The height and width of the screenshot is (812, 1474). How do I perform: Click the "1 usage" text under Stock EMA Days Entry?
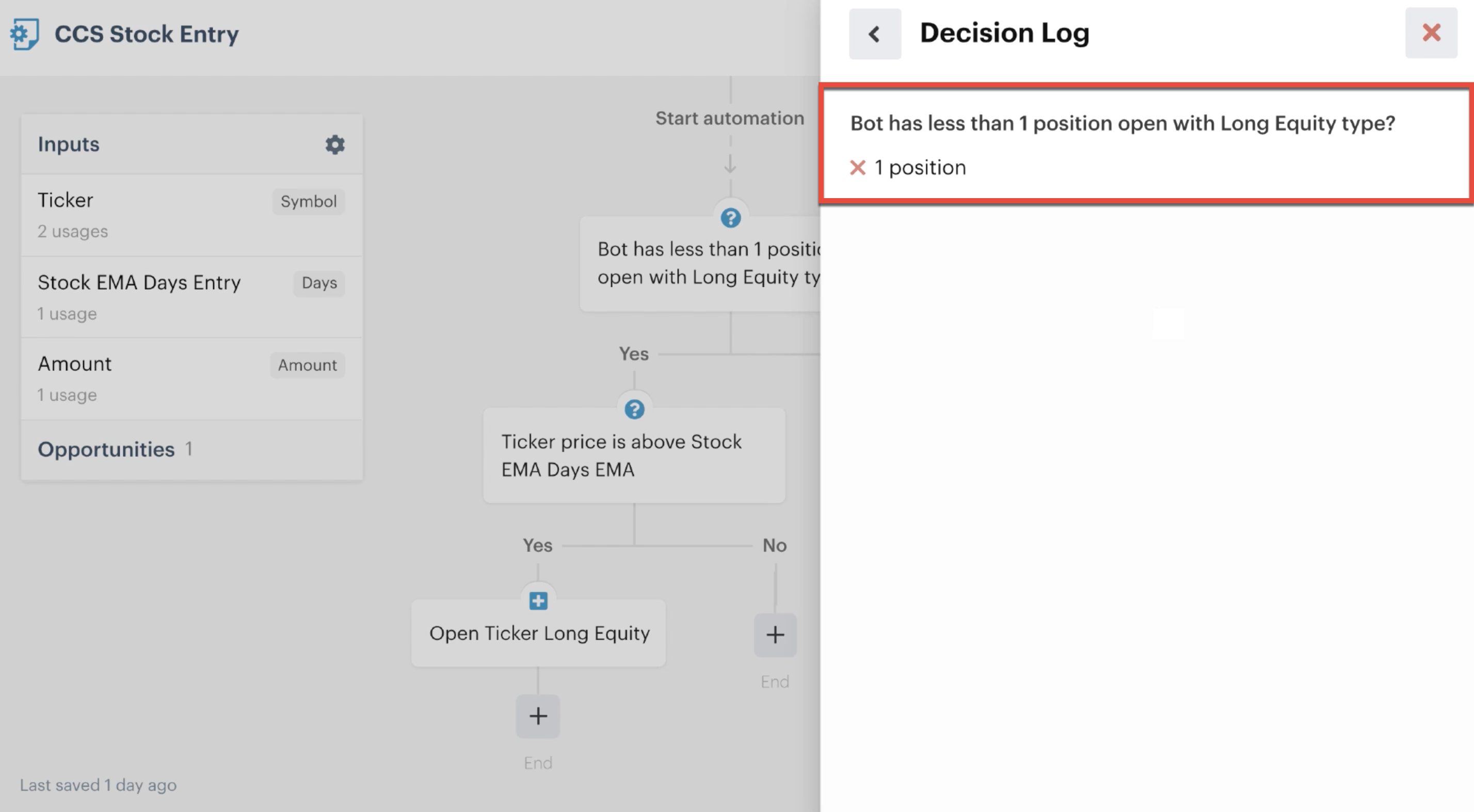67,314
